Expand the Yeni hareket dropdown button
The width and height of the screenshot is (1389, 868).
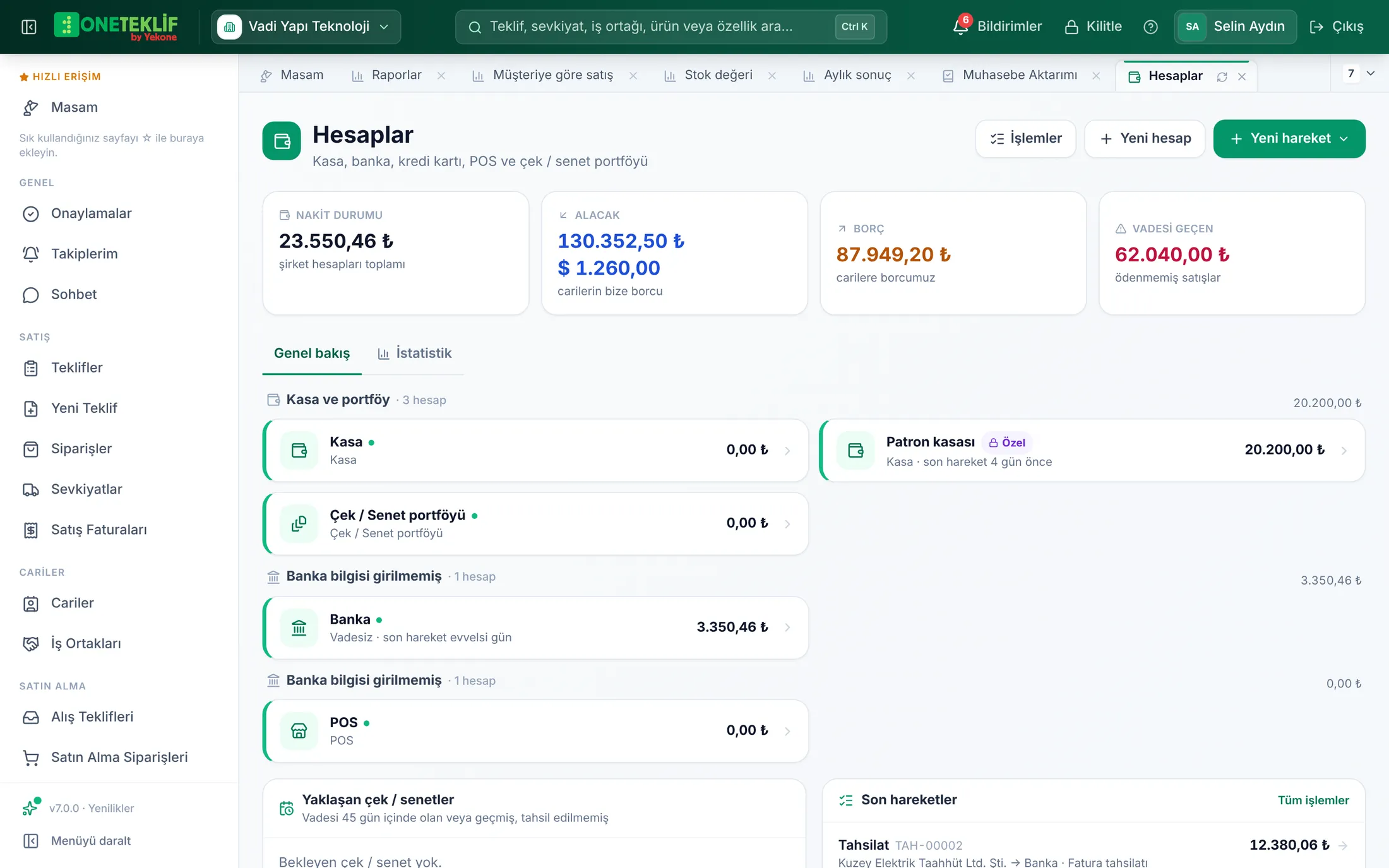[x=1289, y=139]
